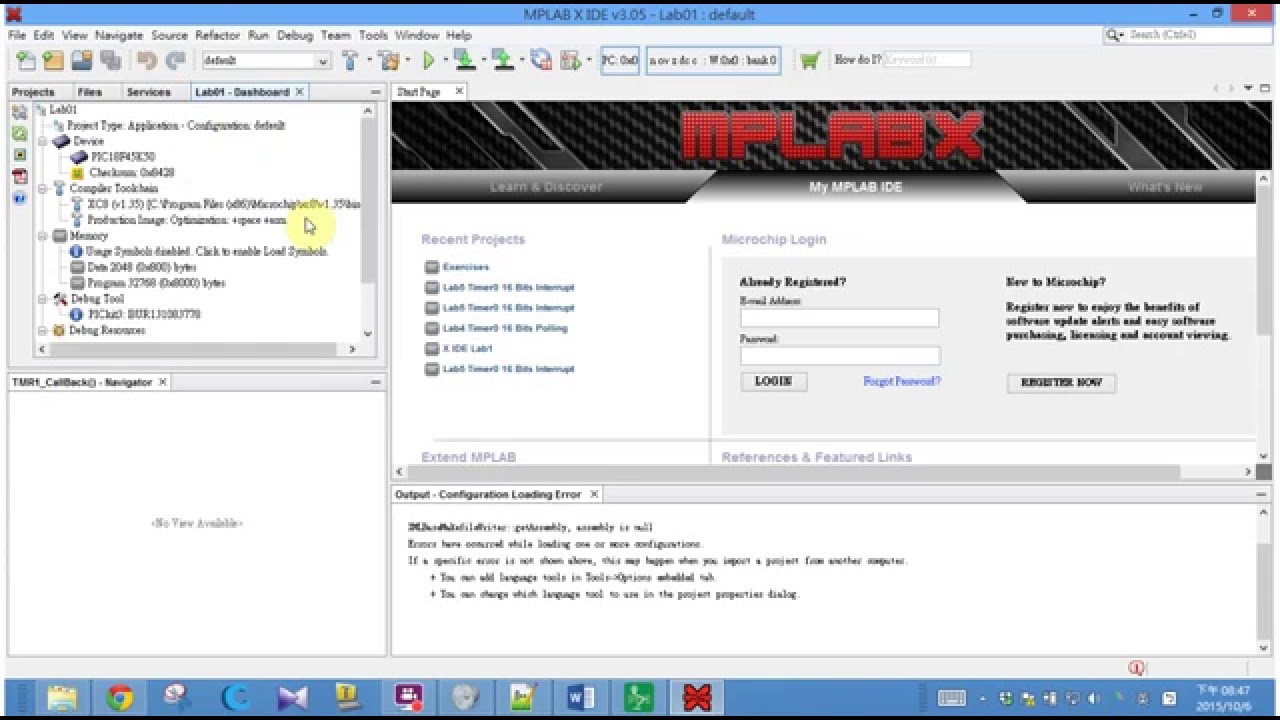Screen dimensions: 1280x720
Task: Click the Clean and Build icon
Action: tap(388, 60)
